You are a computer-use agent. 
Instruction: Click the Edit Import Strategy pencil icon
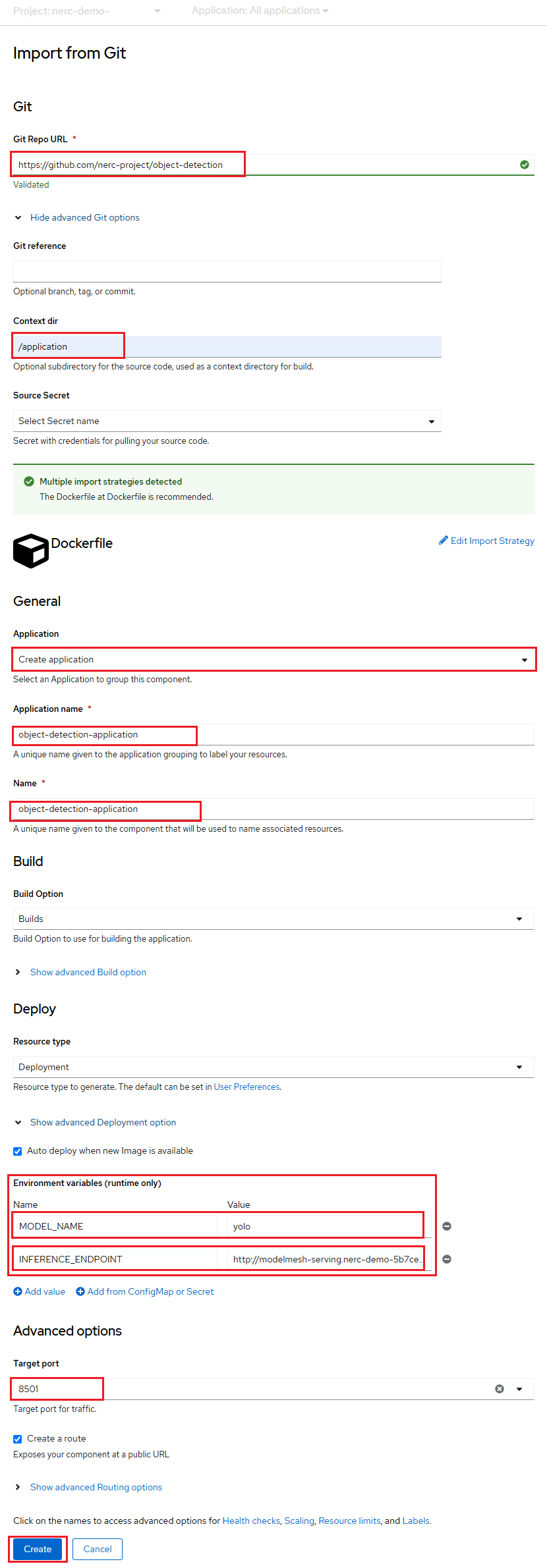444,541
